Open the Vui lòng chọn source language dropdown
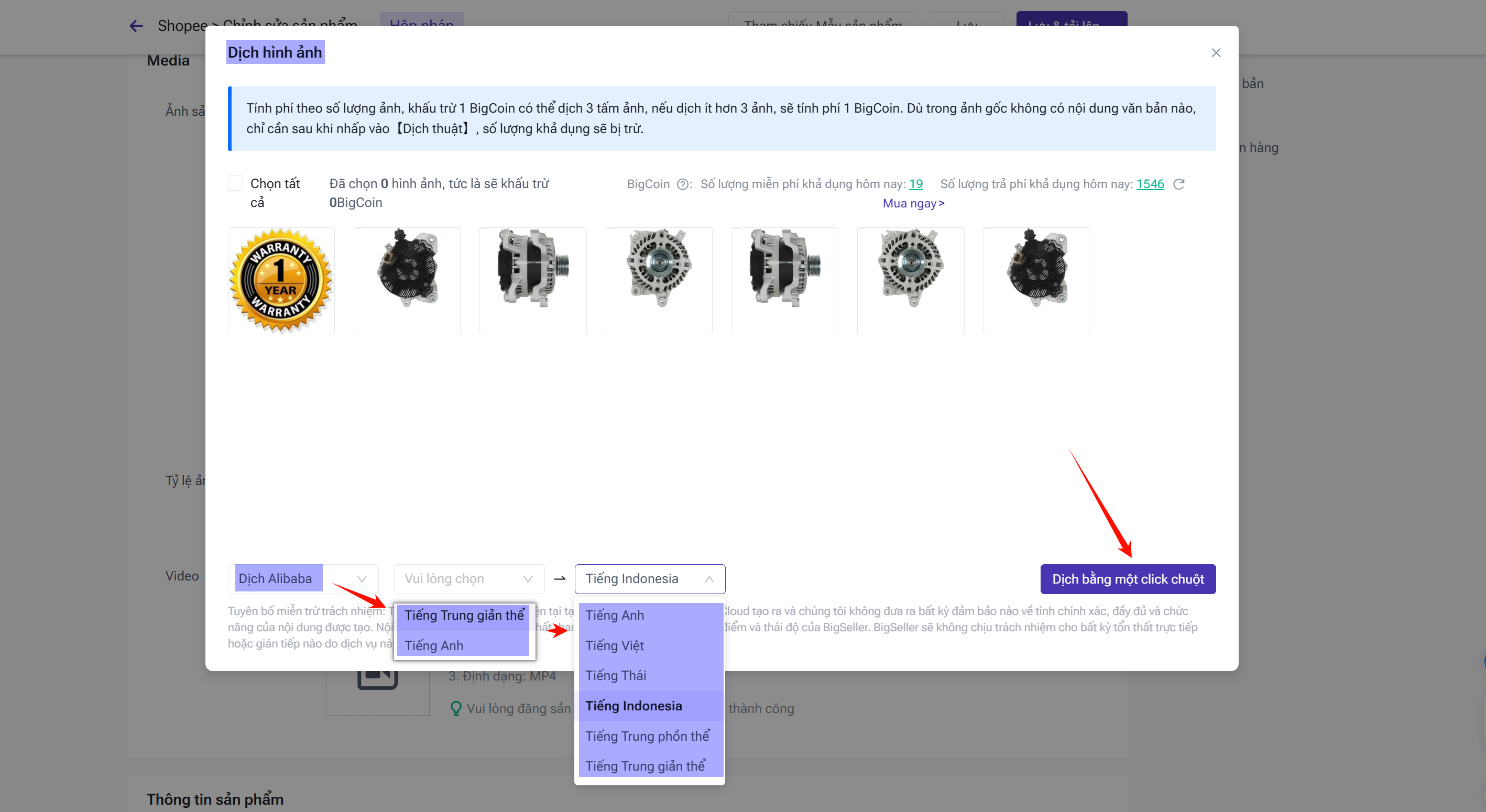 tap(468, 578)
